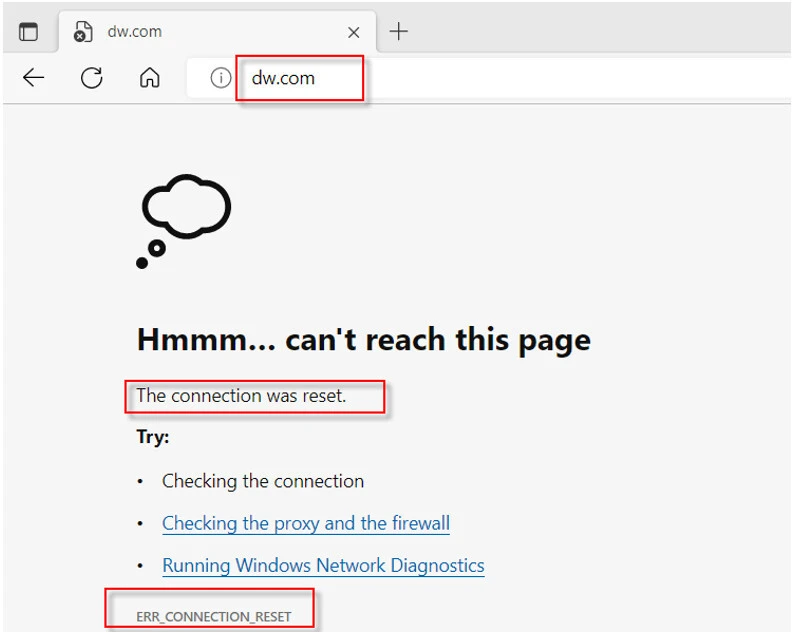This screenshot has width=792, height=636.
Task: Click "The connection was reset." message
Action: point(241,395)
